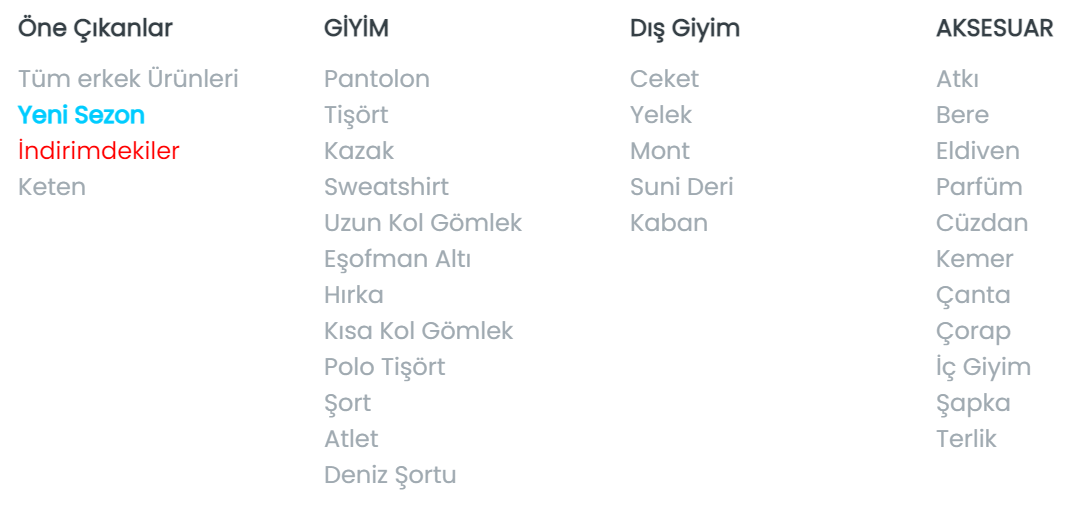Click the Dış Giyim menu heading
The height and width of the screenshot is (508, 1084).
[685, 29]
